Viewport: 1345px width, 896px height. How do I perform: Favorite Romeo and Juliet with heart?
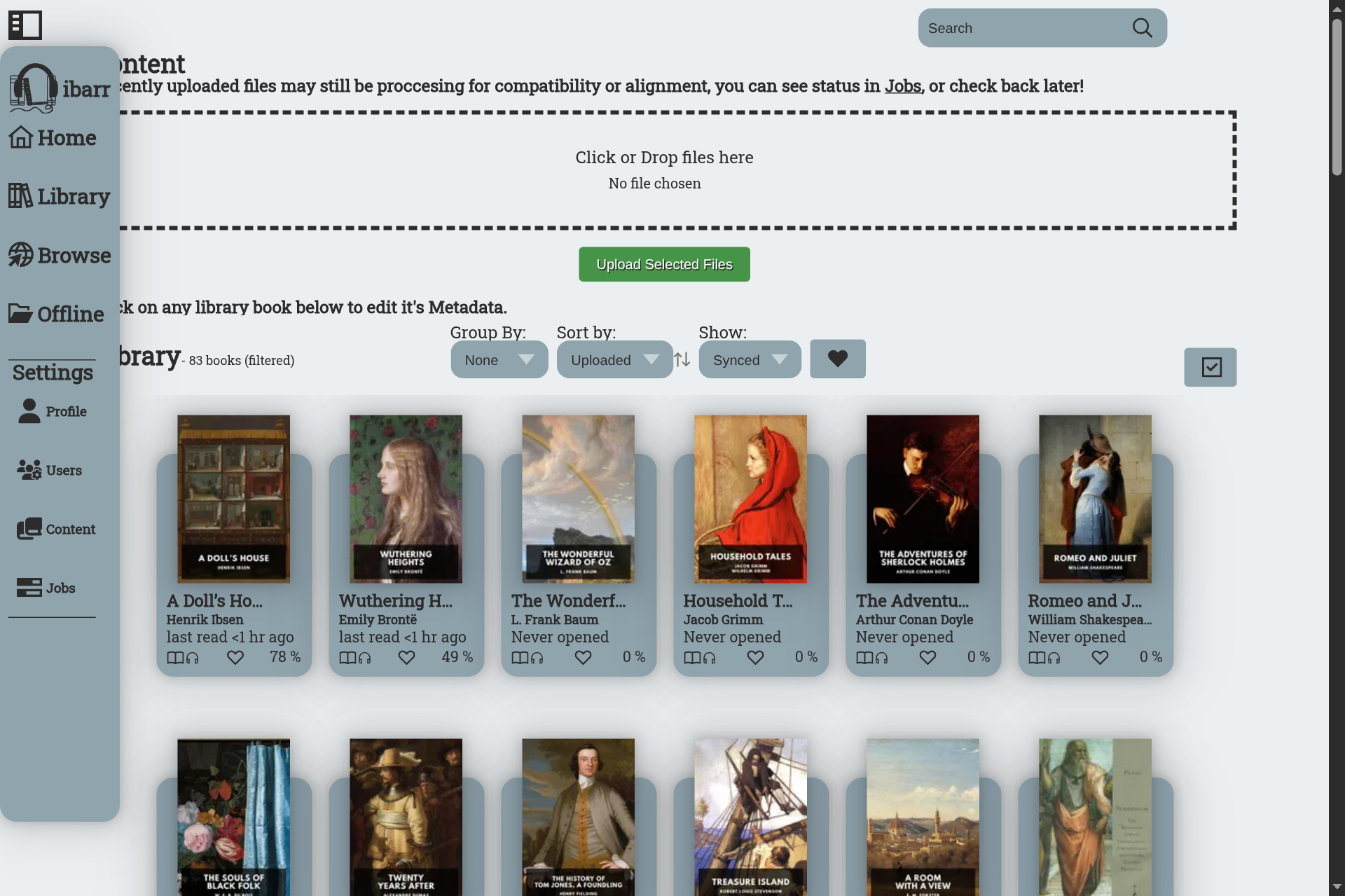pos(1100,658)
